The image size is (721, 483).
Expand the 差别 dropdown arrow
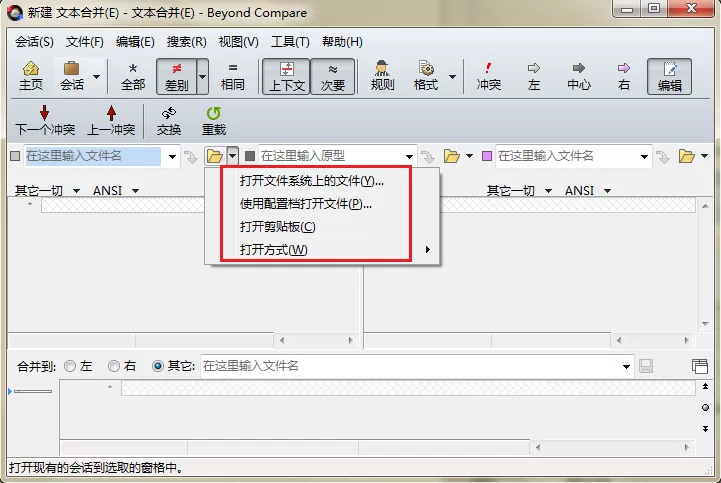[x=202, y=76]
